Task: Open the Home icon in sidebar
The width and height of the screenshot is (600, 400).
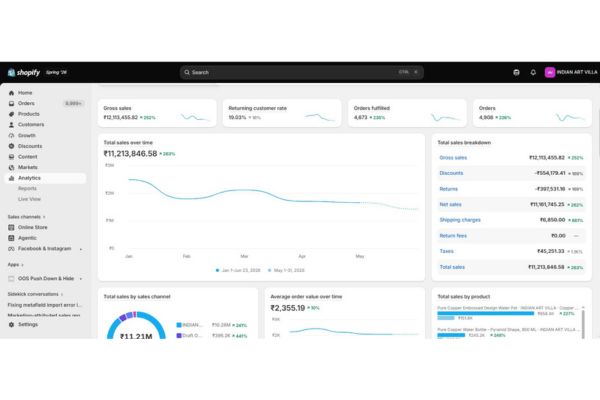Action: click(x=11, y=93)
